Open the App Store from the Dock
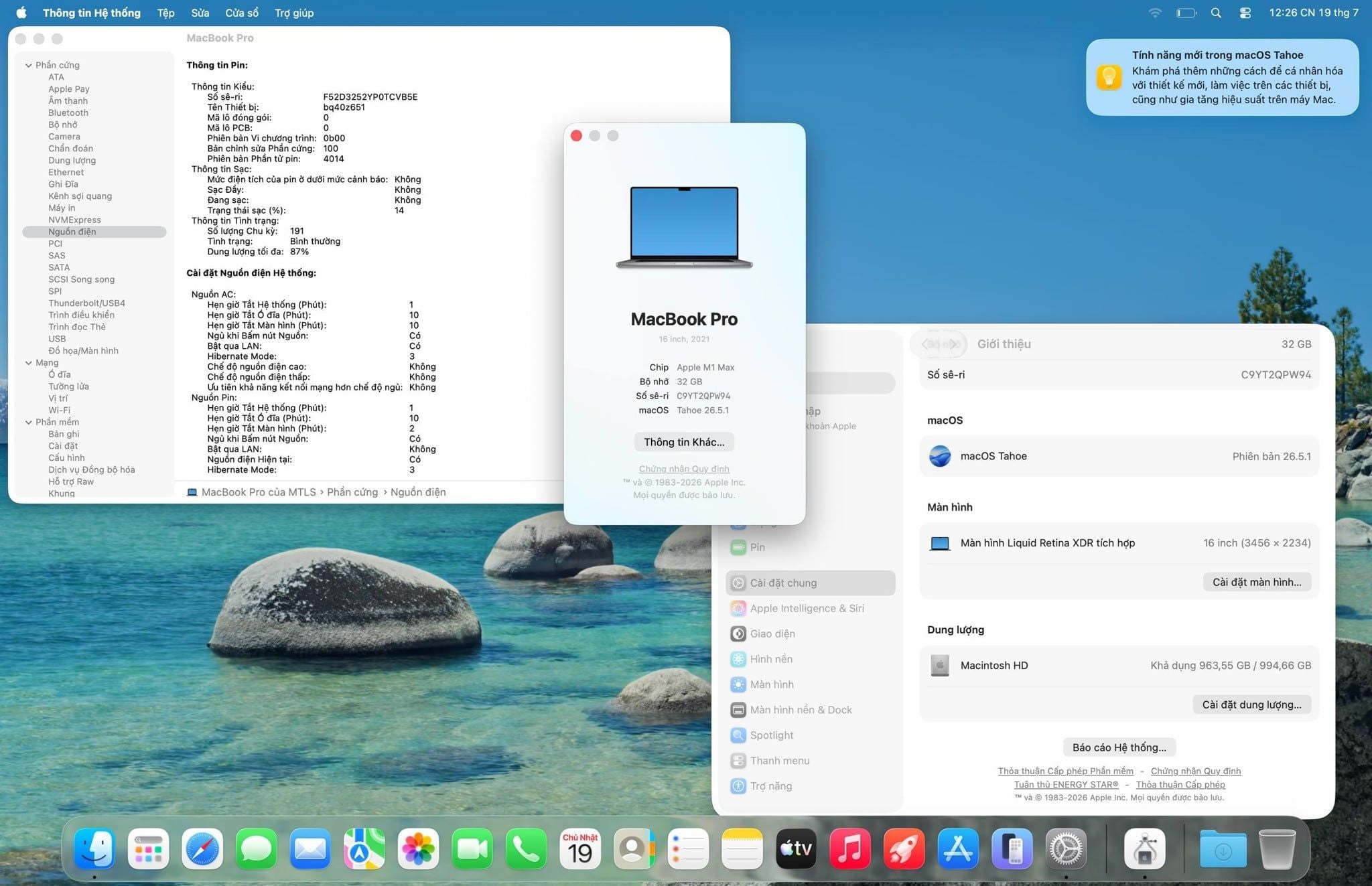1372x886 pixels. click(958, 849)
